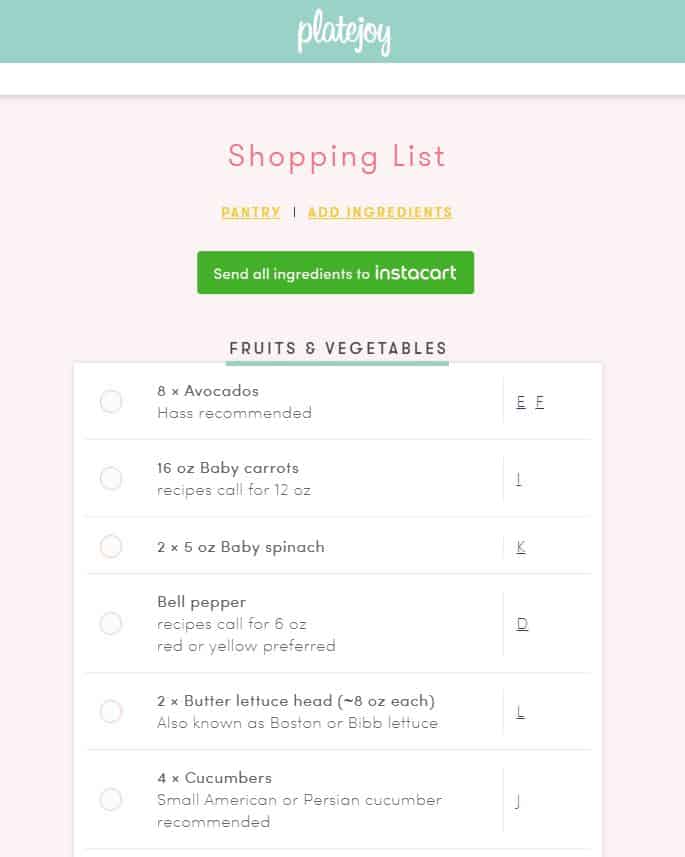685x857 pixels.
Task: Open recipe link I for Baby carrots
Action: coord(518,479)
